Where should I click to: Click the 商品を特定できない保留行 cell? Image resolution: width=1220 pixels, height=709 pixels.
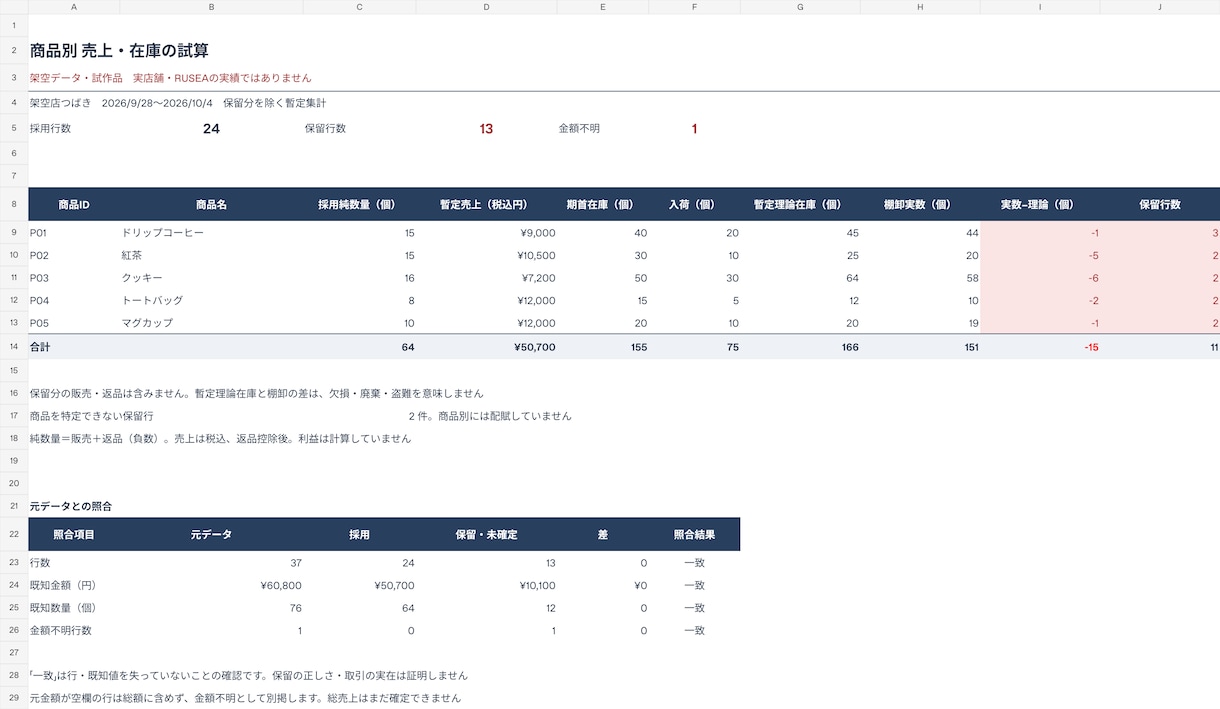[x=92, y=416]
